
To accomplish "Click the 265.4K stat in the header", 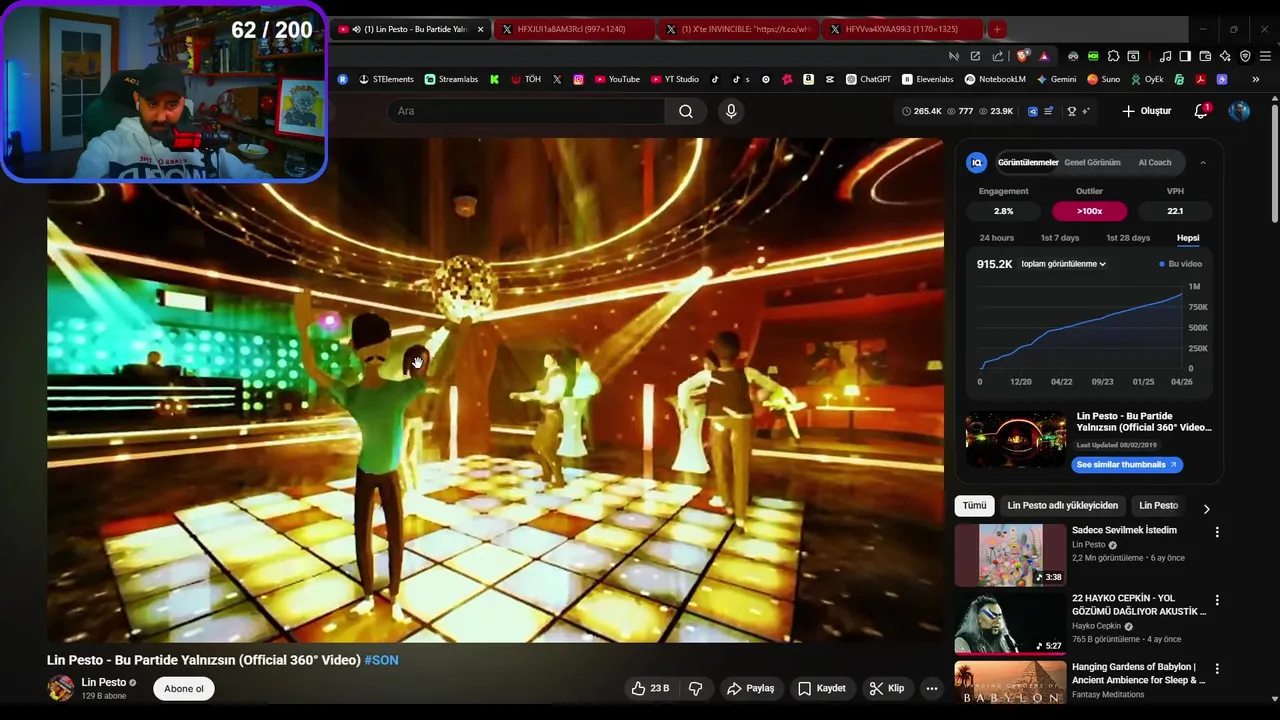I will pyautogui.click(x=922, y=111).
